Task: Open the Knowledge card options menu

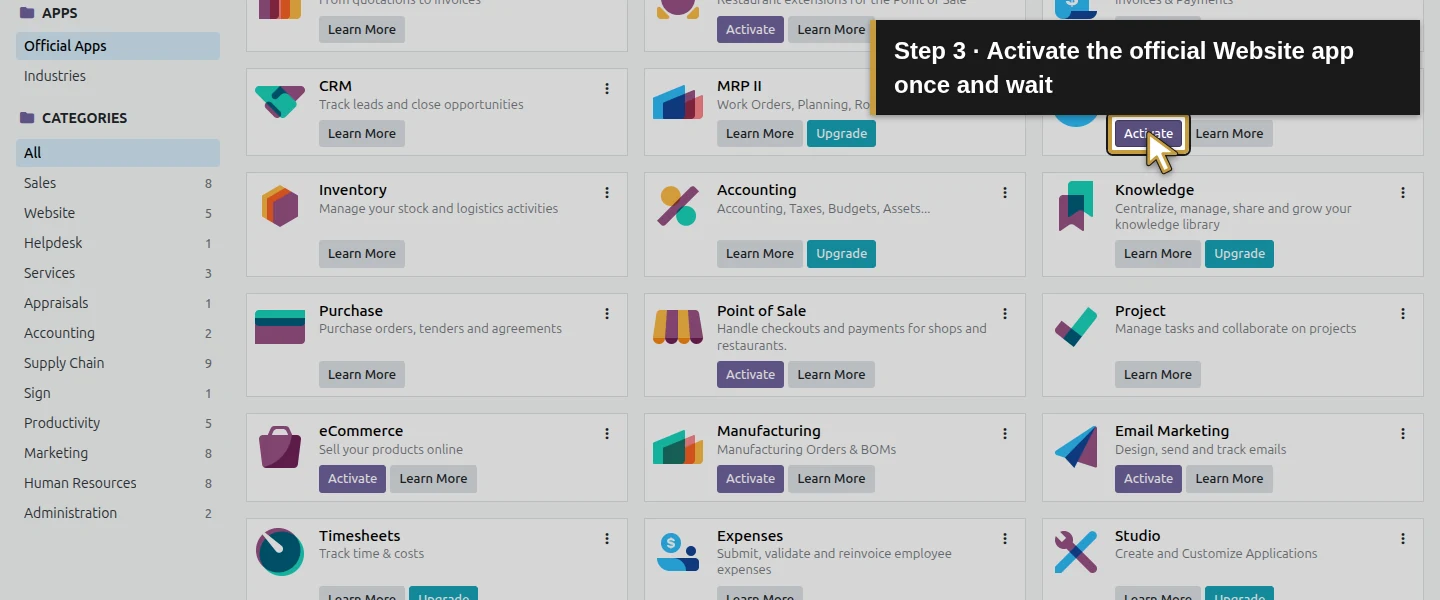Action: pyautogui.click(x=1403, y=193)
